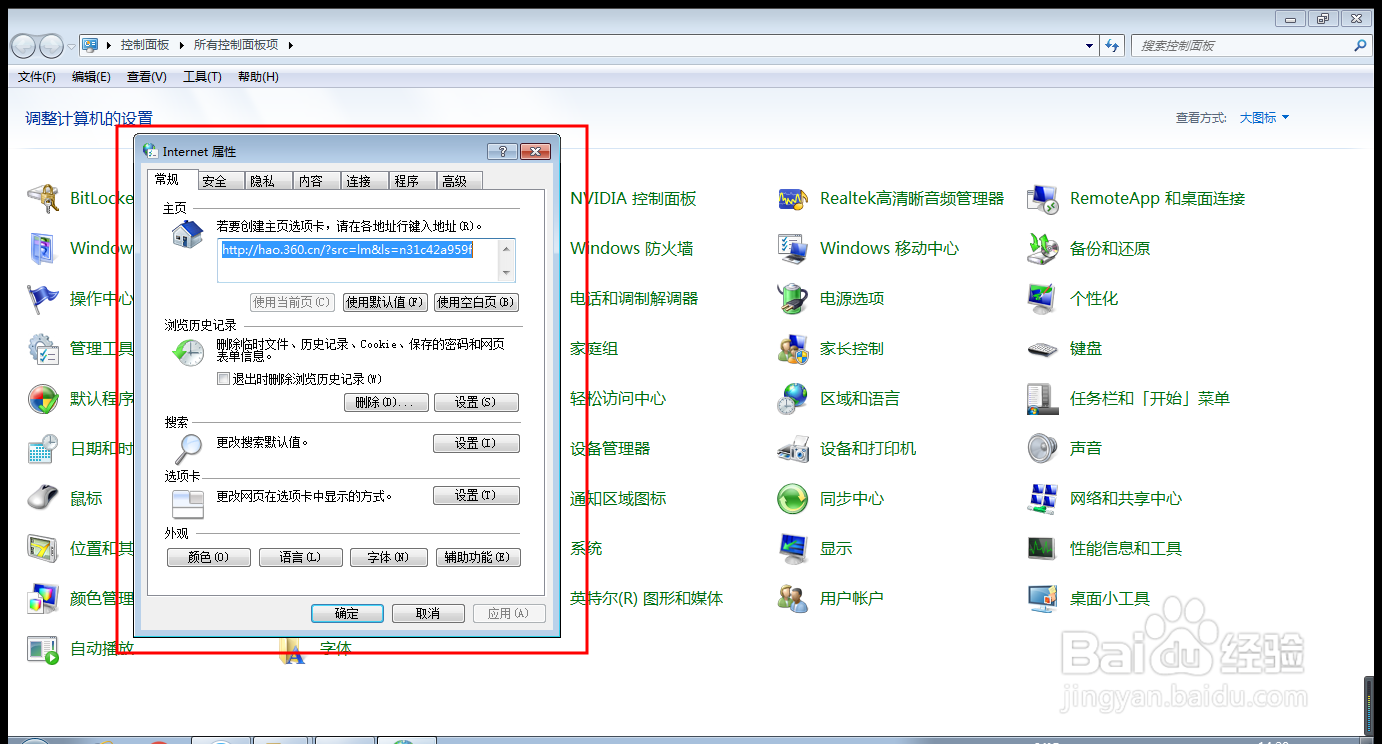Open Network and Sharing Center icon
The image size is (1382, 744).
tap(1043, 498)
